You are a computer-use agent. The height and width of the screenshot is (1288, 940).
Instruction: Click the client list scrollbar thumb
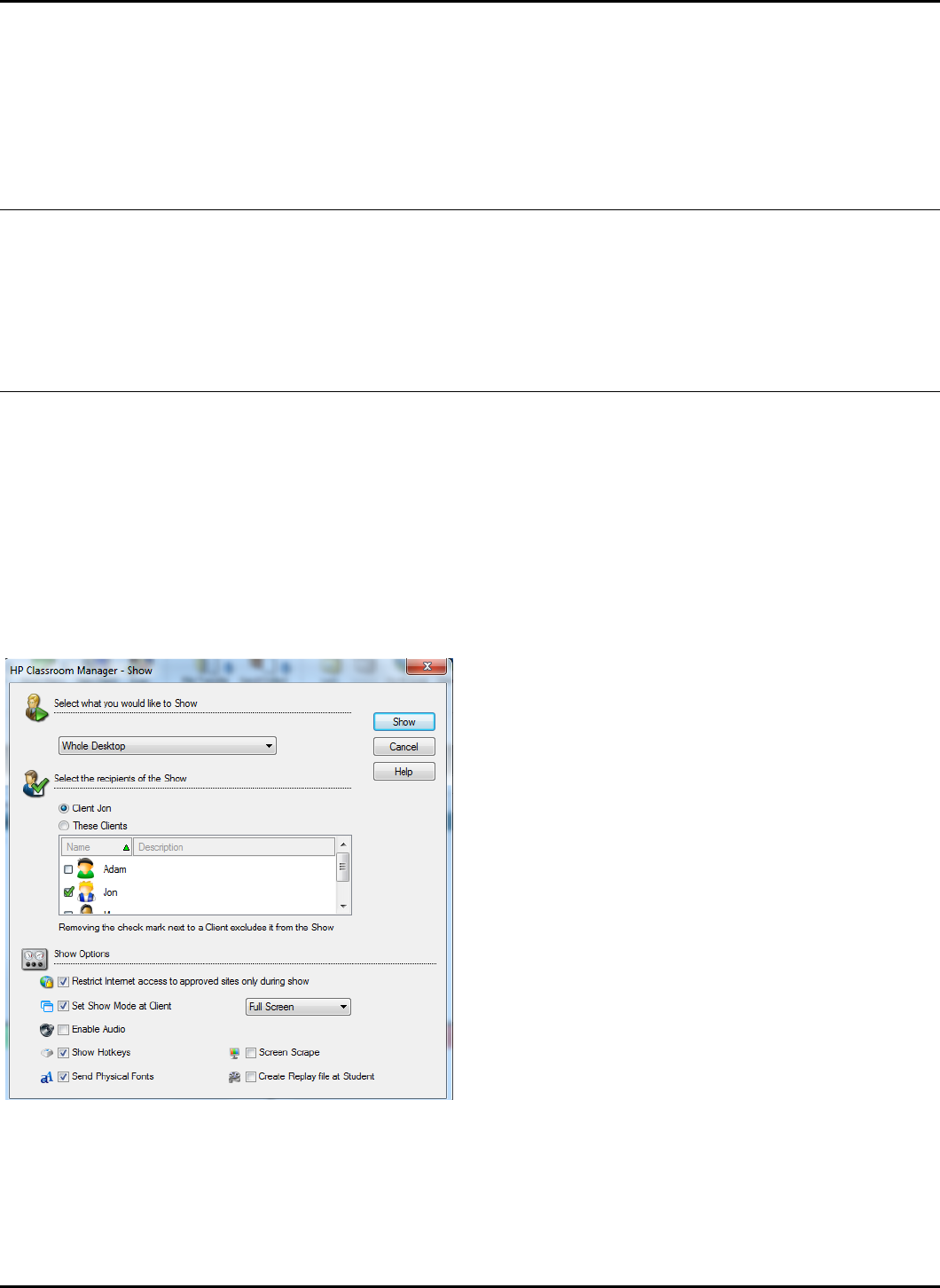pyautogui.click(x=343, y=867)
